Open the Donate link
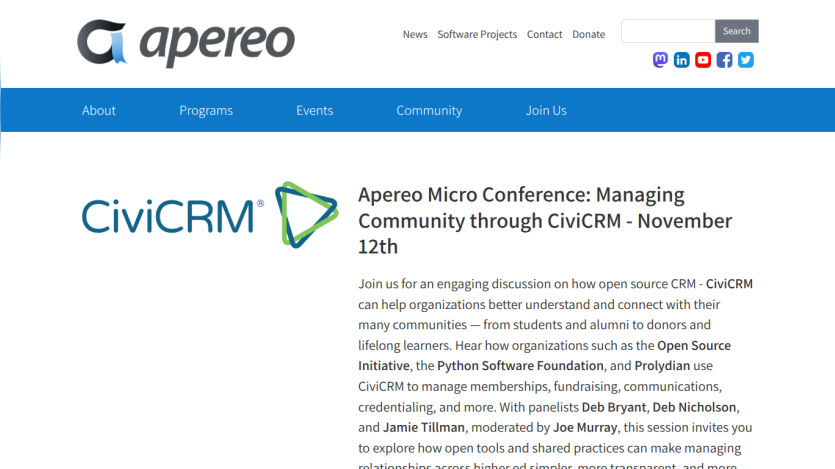Viewport: 835px width, 469px height. click(x=588, y=34)
